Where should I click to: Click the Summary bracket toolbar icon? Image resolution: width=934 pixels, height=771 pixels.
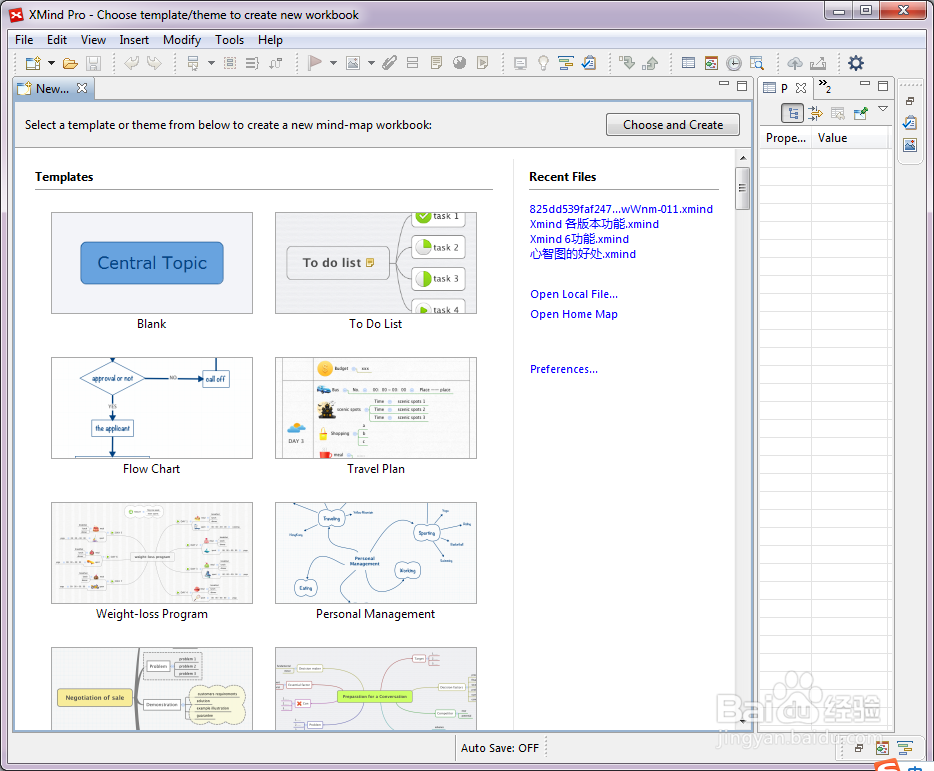point(252,63)
